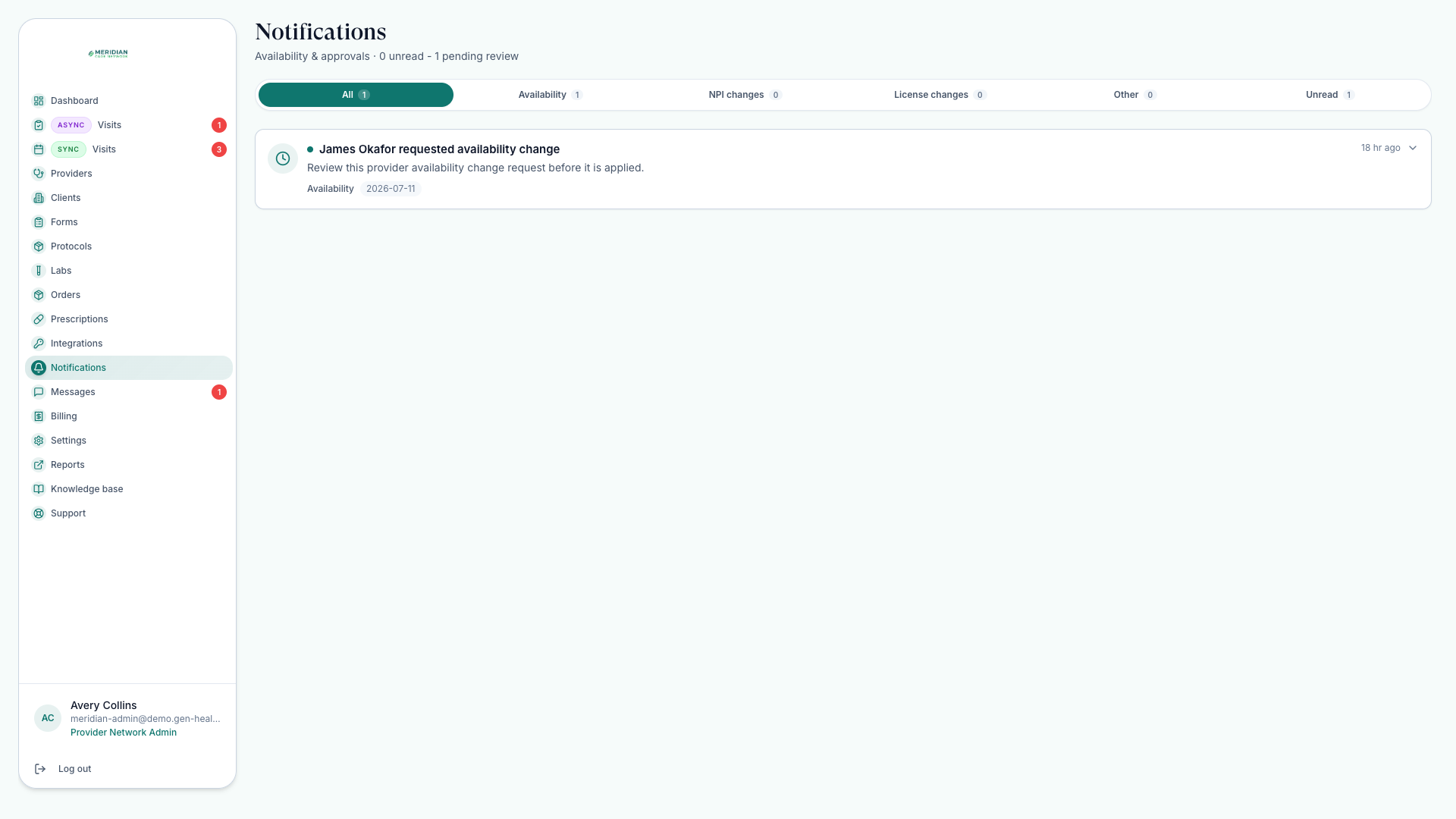Image resolution: width=1456 pixels, height=819 pixels.
Task: Click the Billing receipt icon
Action: coord(39,416)
